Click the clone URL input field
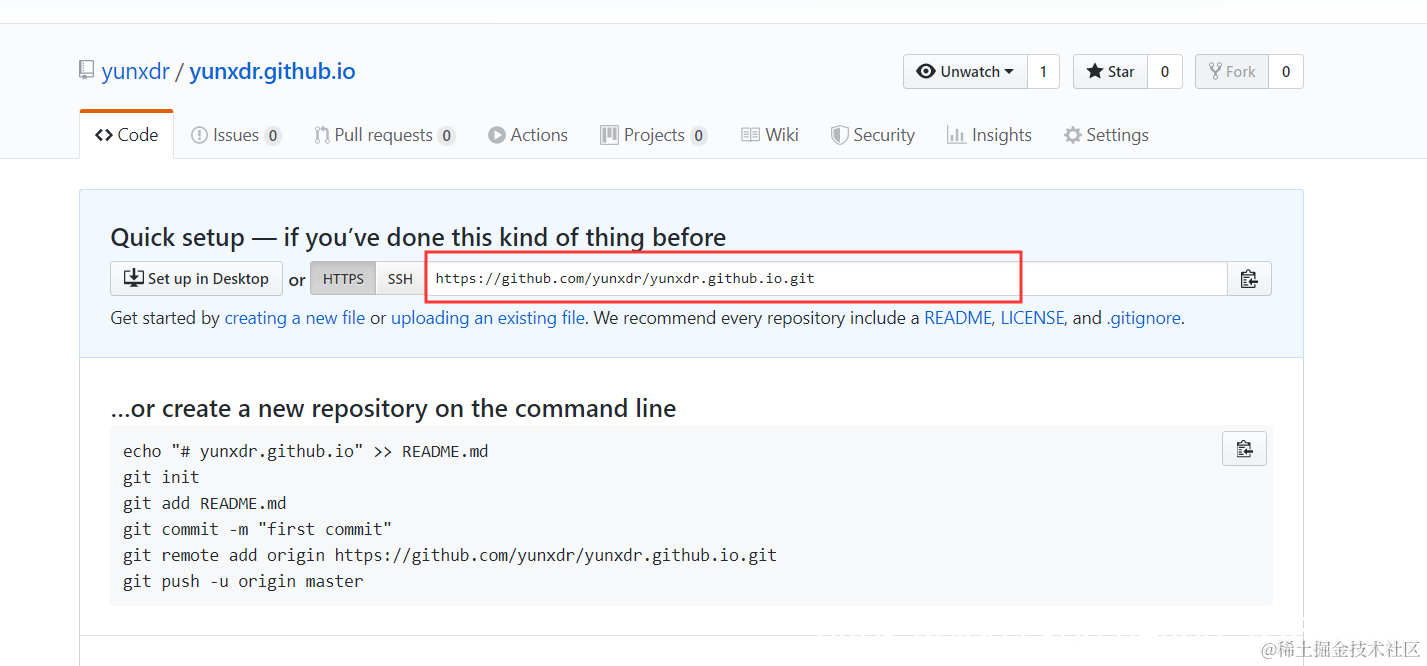The height and width of the screenshot is (666, 1427). 826,279
